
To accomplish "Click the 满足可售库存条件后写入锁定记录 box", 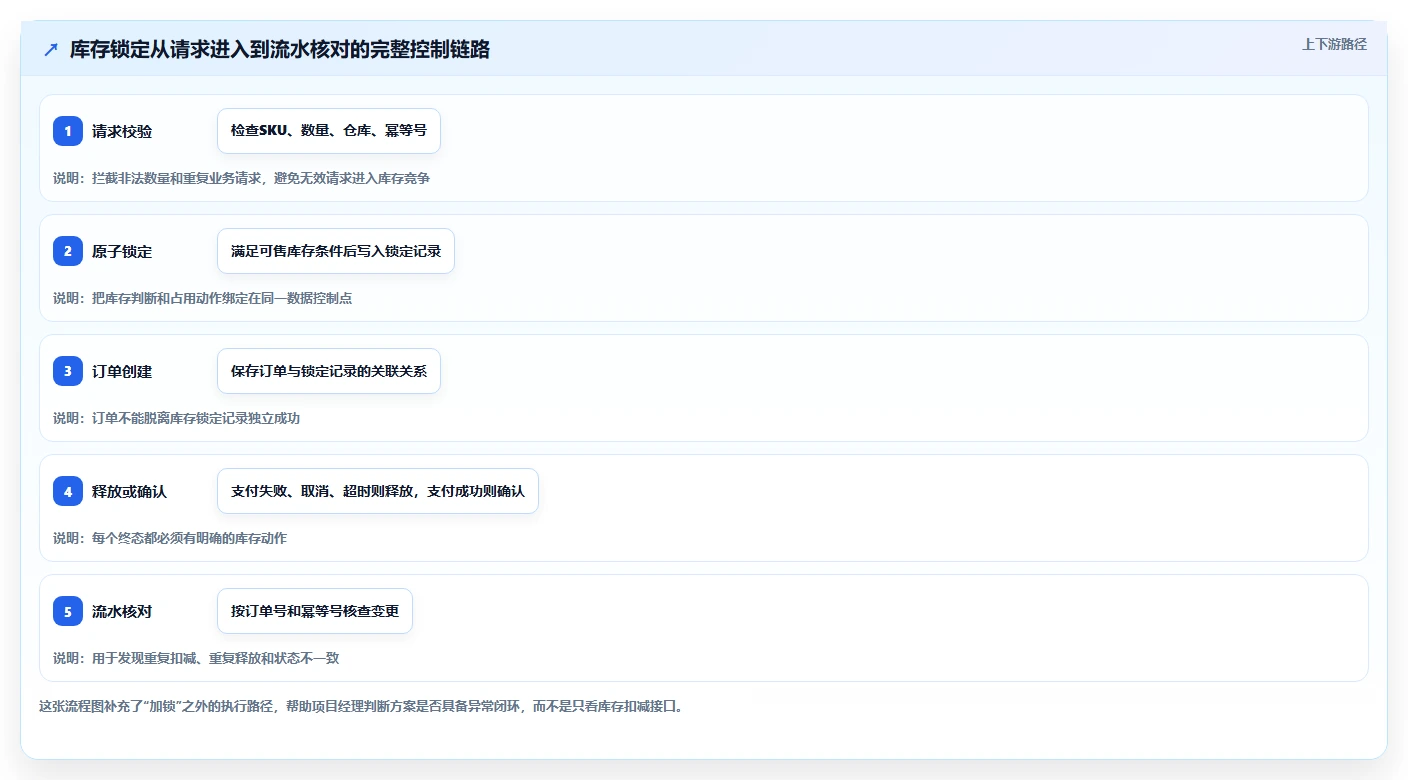I will pyautogui.click(x=336, y=251).
